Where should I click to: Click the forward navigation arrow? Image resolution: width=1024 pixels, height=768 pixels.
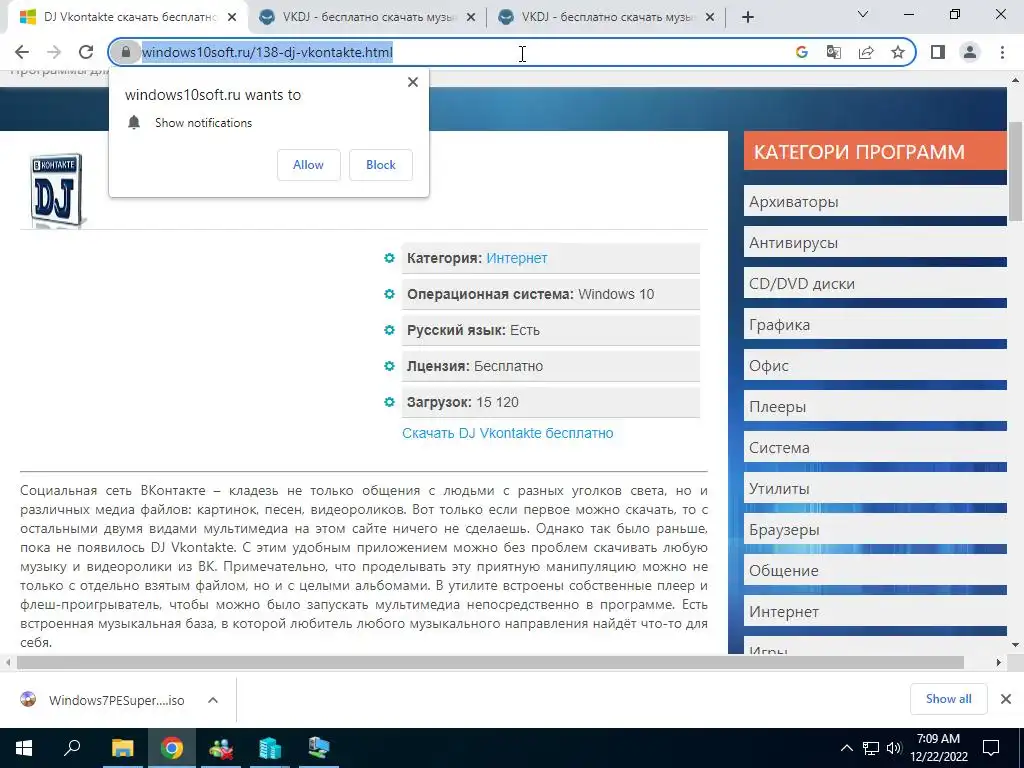54,52
